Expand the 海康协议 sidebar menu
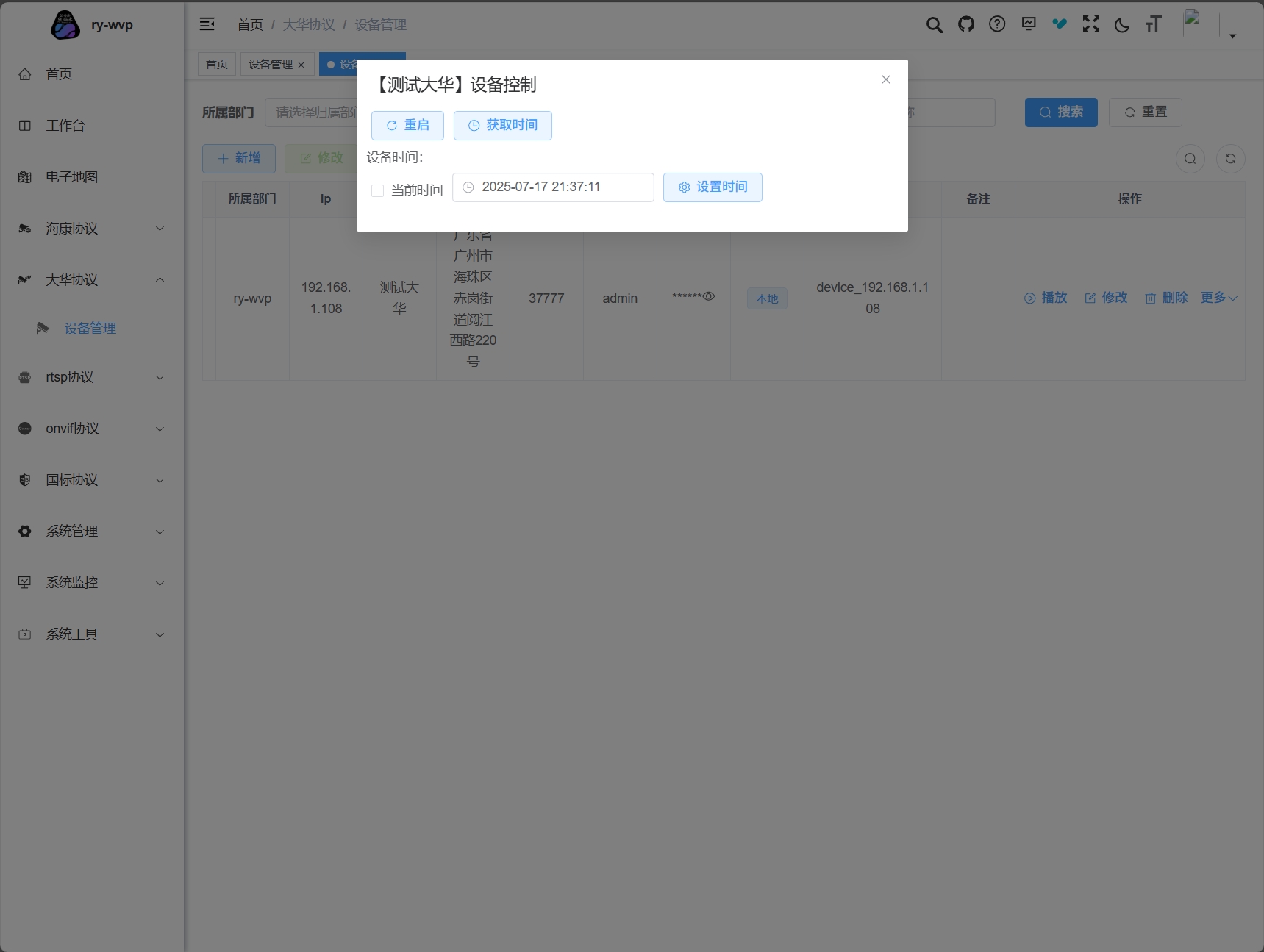Viewport: 1264px width, 952px height. (92, 229)
